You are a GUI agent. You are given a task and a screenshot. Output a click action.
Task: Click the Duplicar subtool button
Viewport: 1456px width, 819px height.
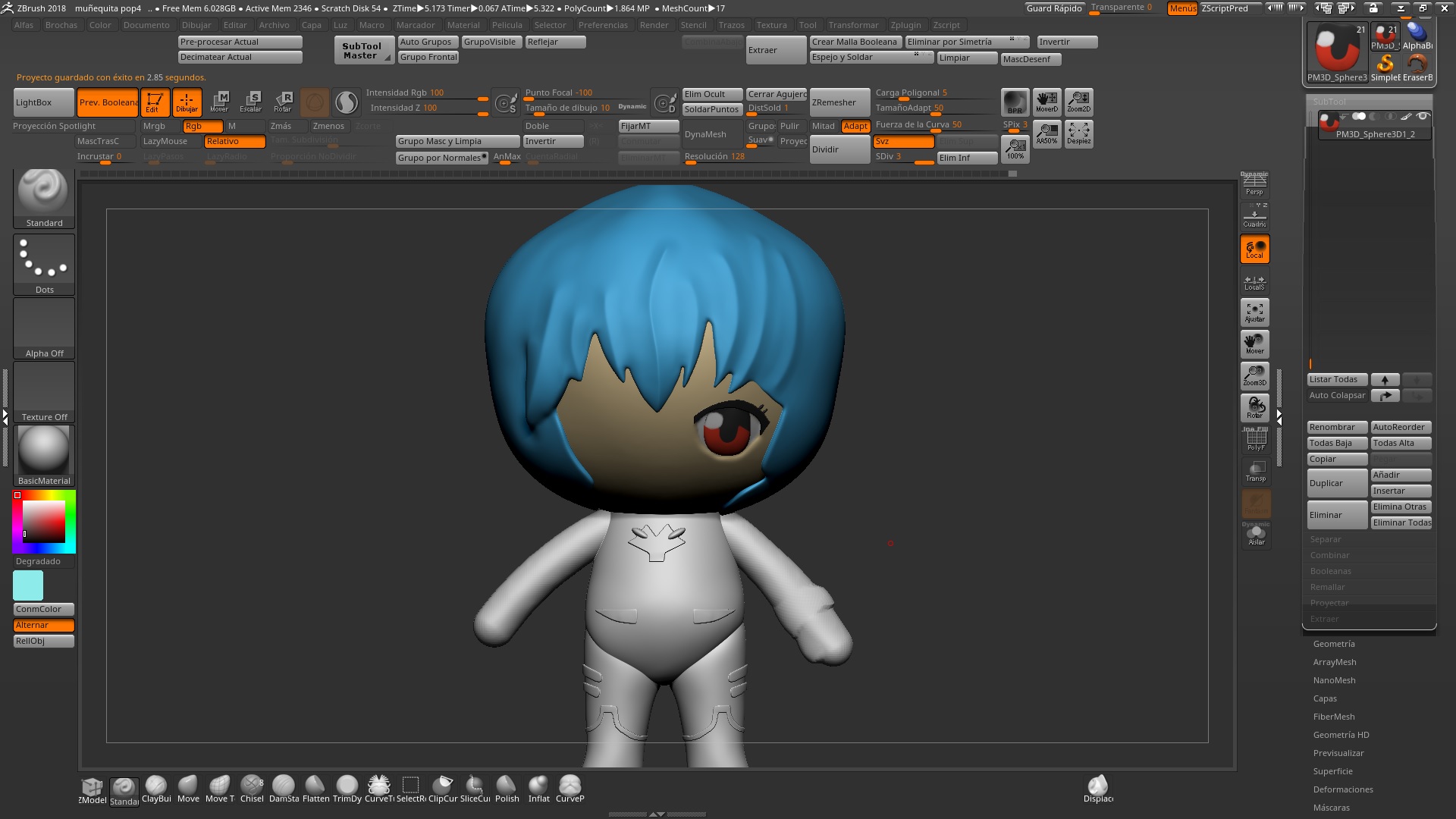coord(1337,483)
